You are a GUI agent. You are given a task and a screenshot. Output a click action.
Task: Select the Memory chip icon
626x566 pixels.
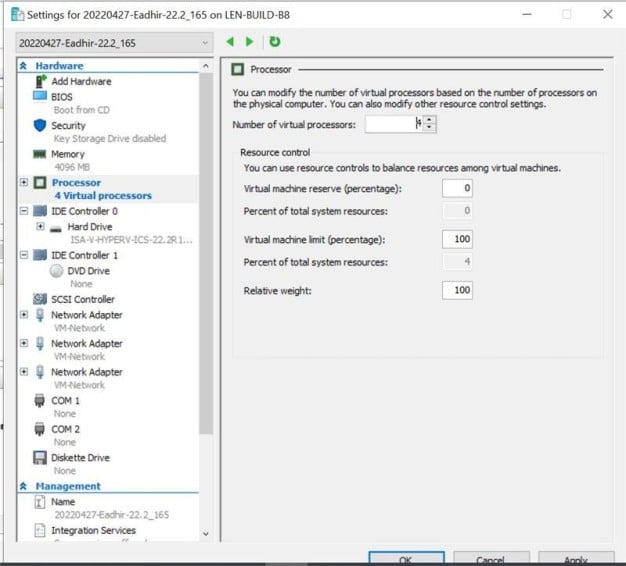coord(40,154)
